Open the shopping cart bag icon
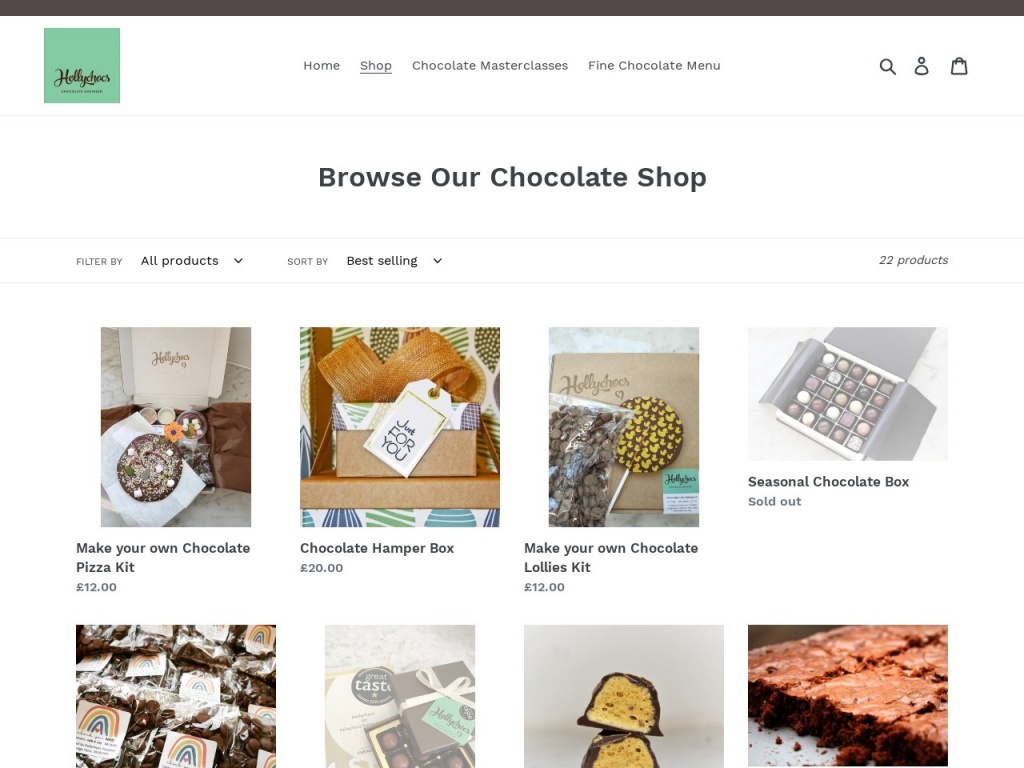This screenshot has width=1024, height=768. coord(959,66)
